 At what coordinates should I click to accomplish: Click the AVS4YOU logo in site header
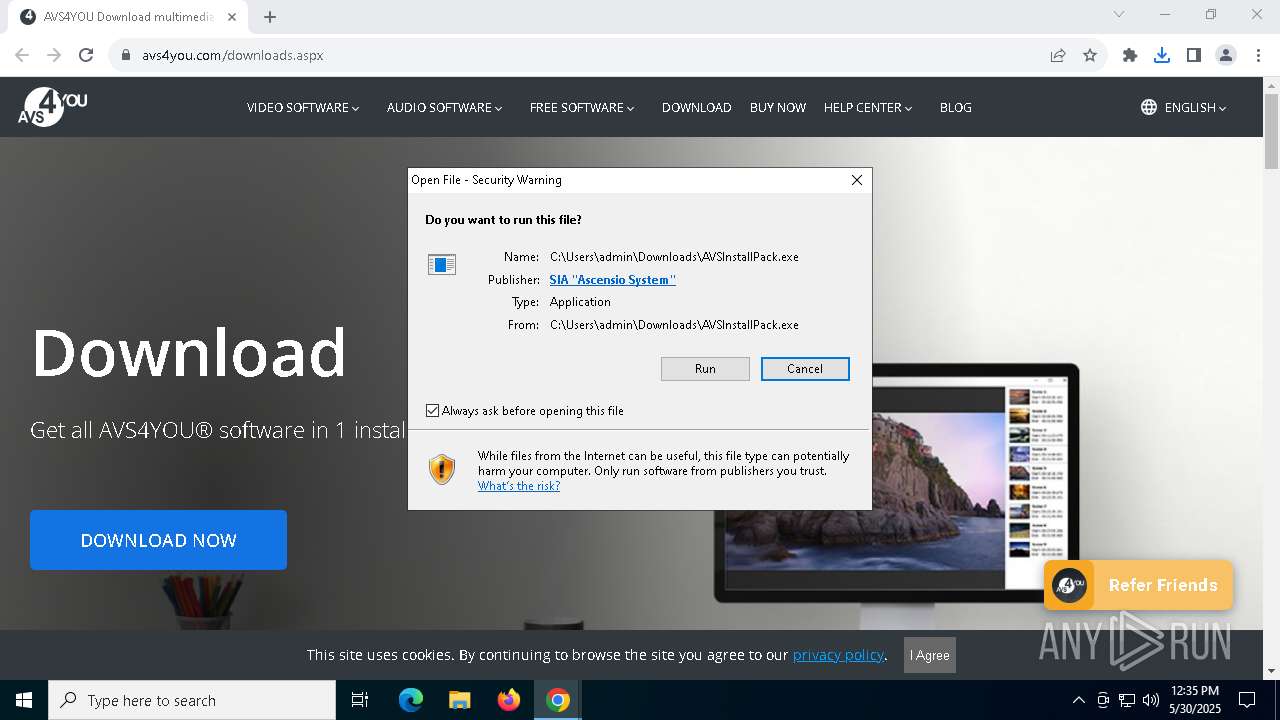click(53, 107)
